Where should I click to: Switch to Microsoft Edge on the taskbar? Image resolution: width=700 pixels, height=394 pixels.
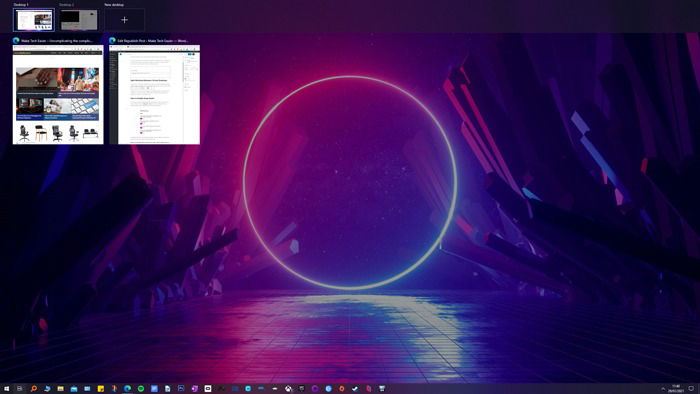click(x=127, y=389)
